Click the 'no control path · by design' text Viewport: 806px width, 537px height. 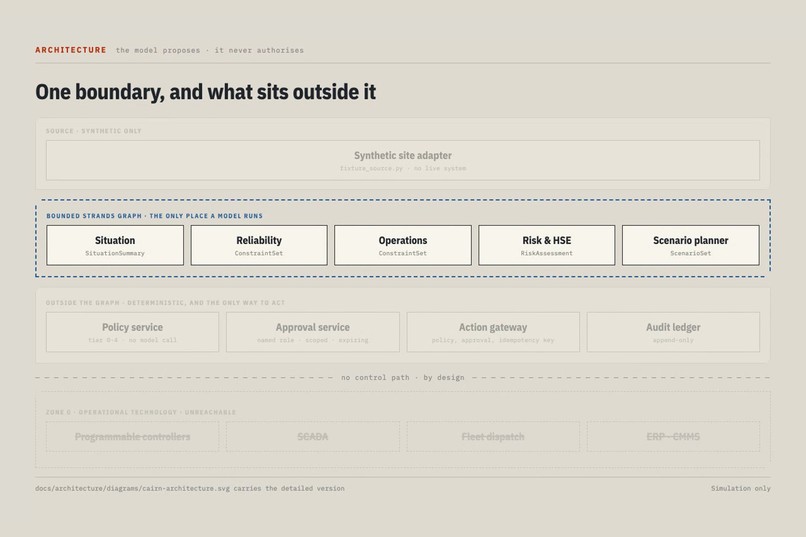coord(403,378)
